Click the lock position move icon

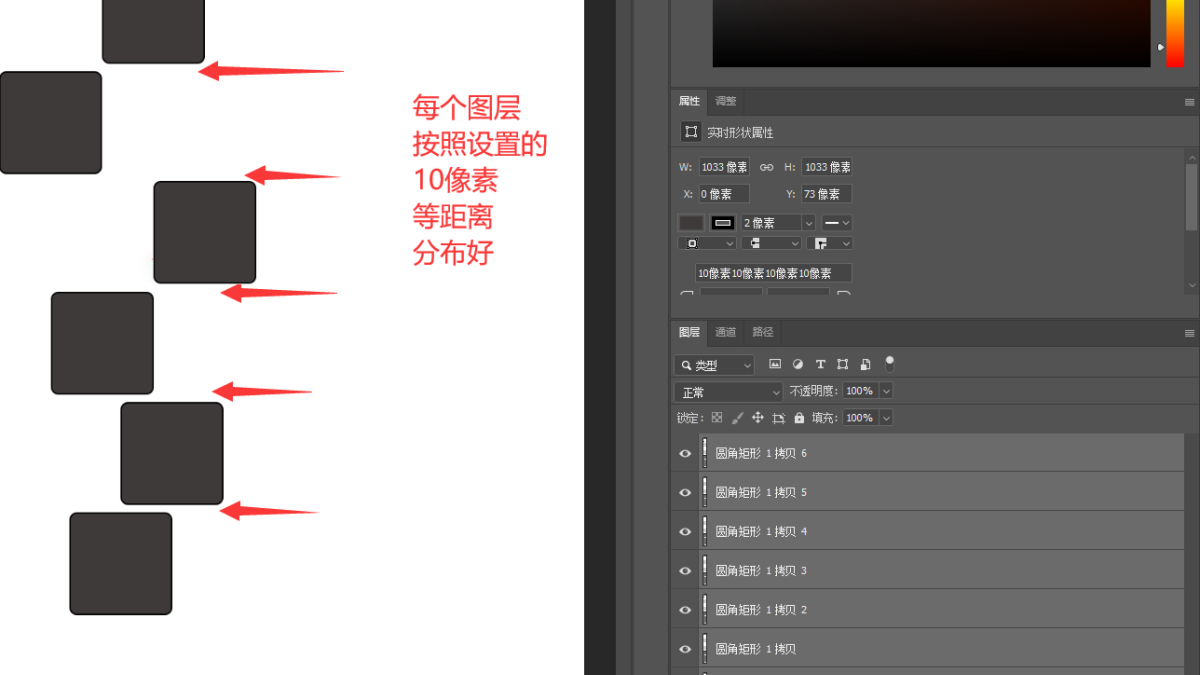[x=757, y=418]
